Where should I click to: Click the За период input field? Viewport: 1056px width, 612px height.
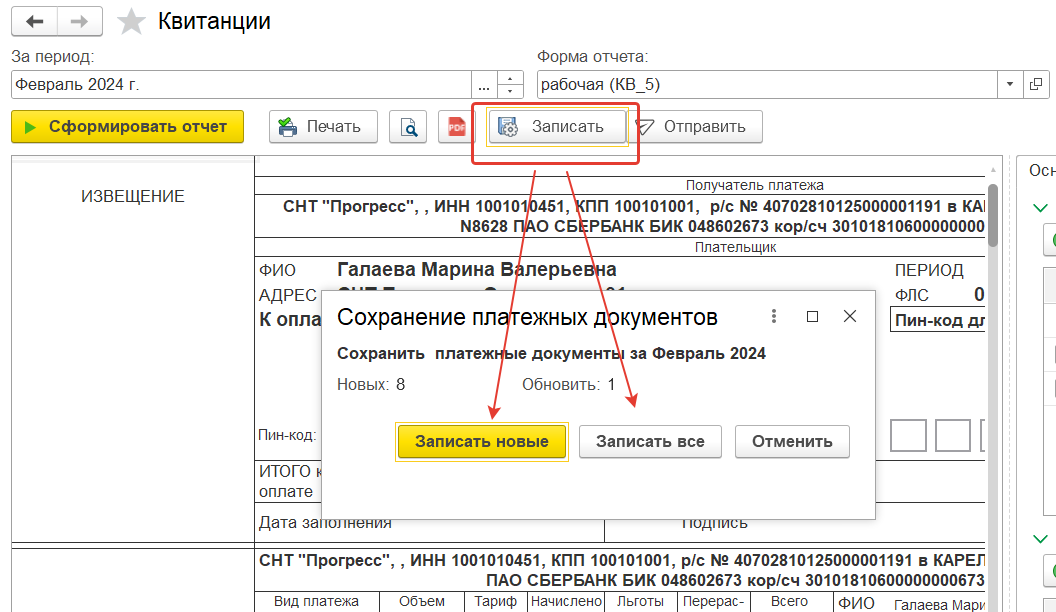[240, 84]
